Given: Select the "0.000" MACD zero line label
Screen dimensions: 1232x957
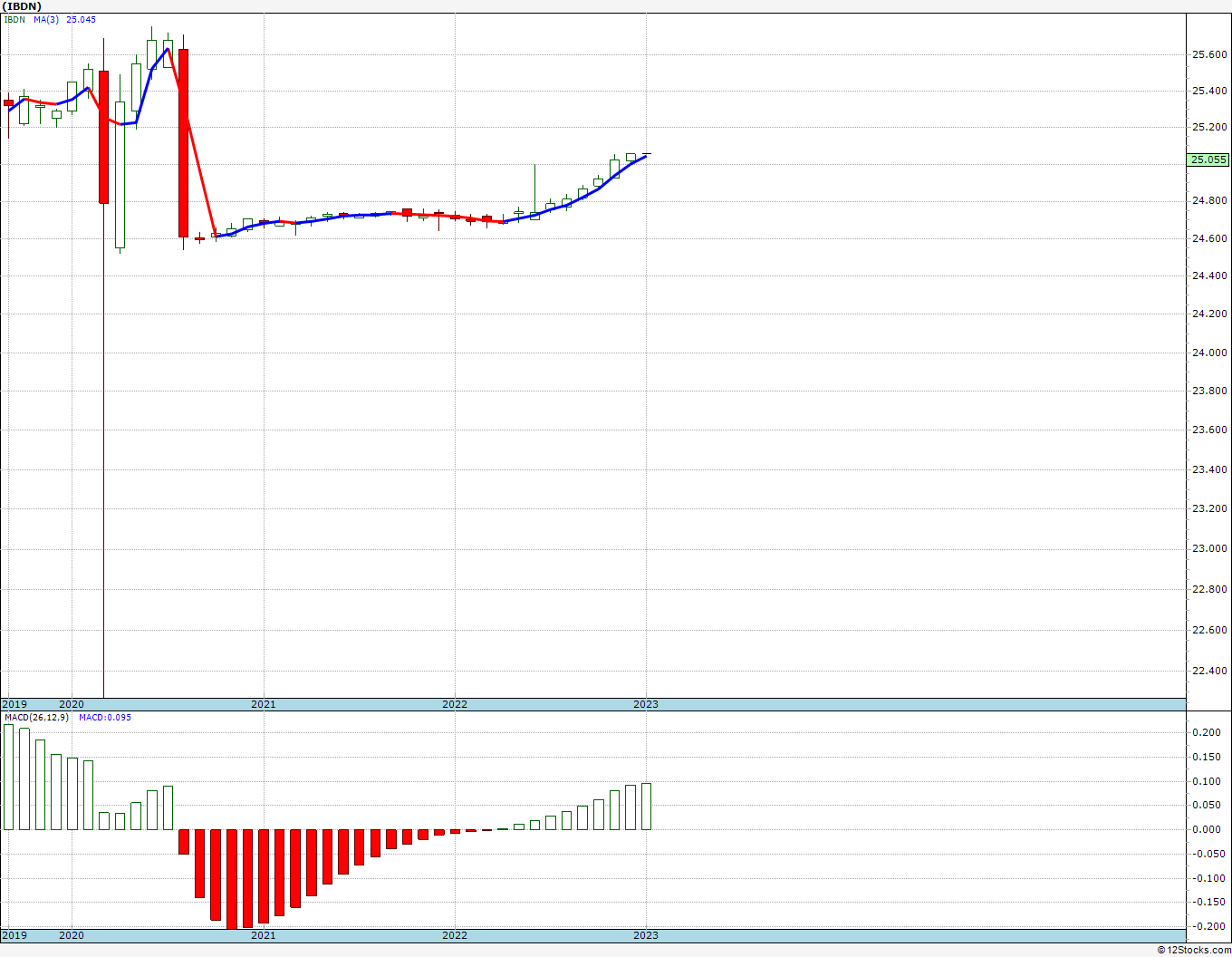Looking at the screenshot, I should [1207, 829].
